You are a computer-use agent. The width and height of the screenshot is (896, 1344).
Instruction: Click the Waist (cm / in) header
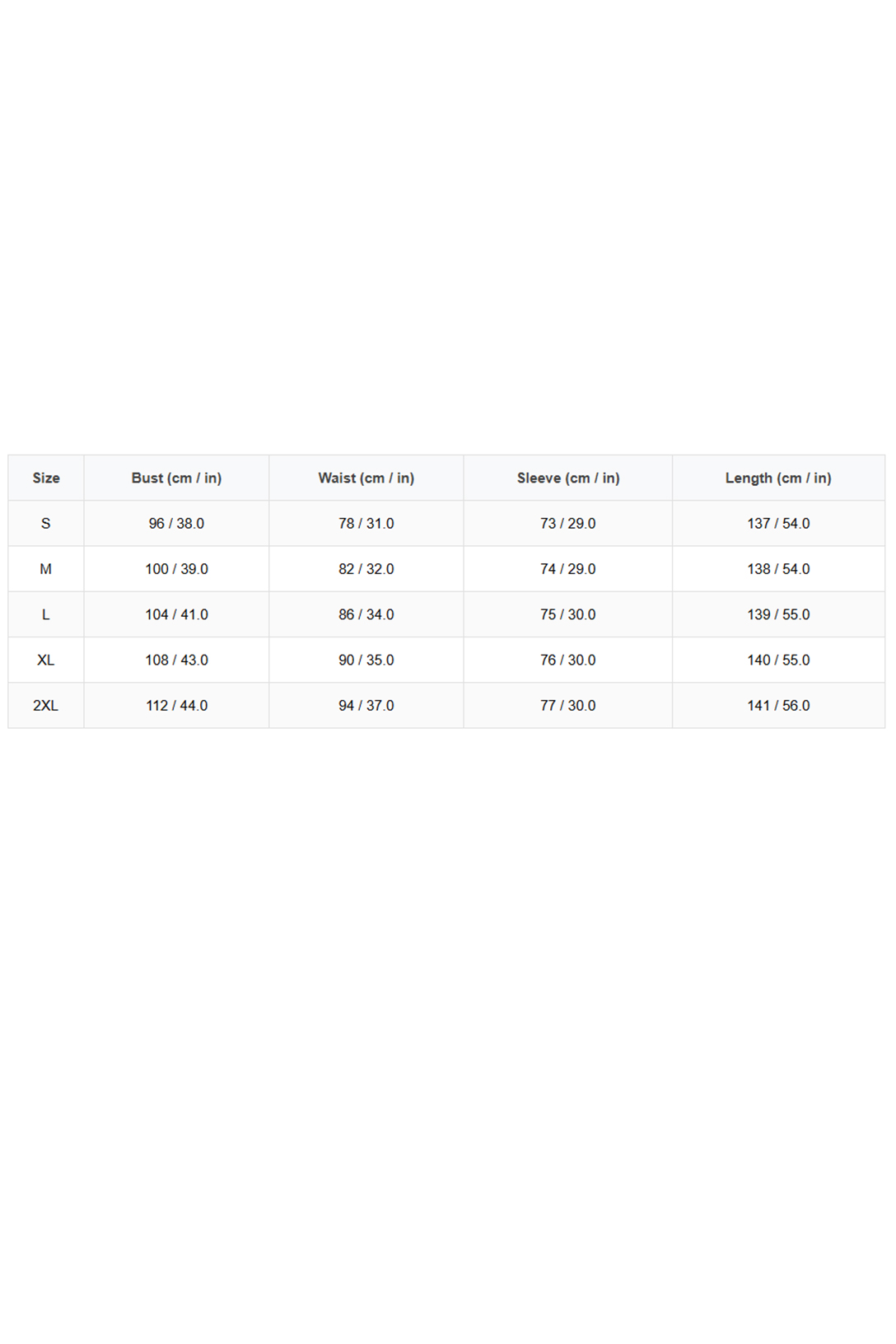[366, 478]
